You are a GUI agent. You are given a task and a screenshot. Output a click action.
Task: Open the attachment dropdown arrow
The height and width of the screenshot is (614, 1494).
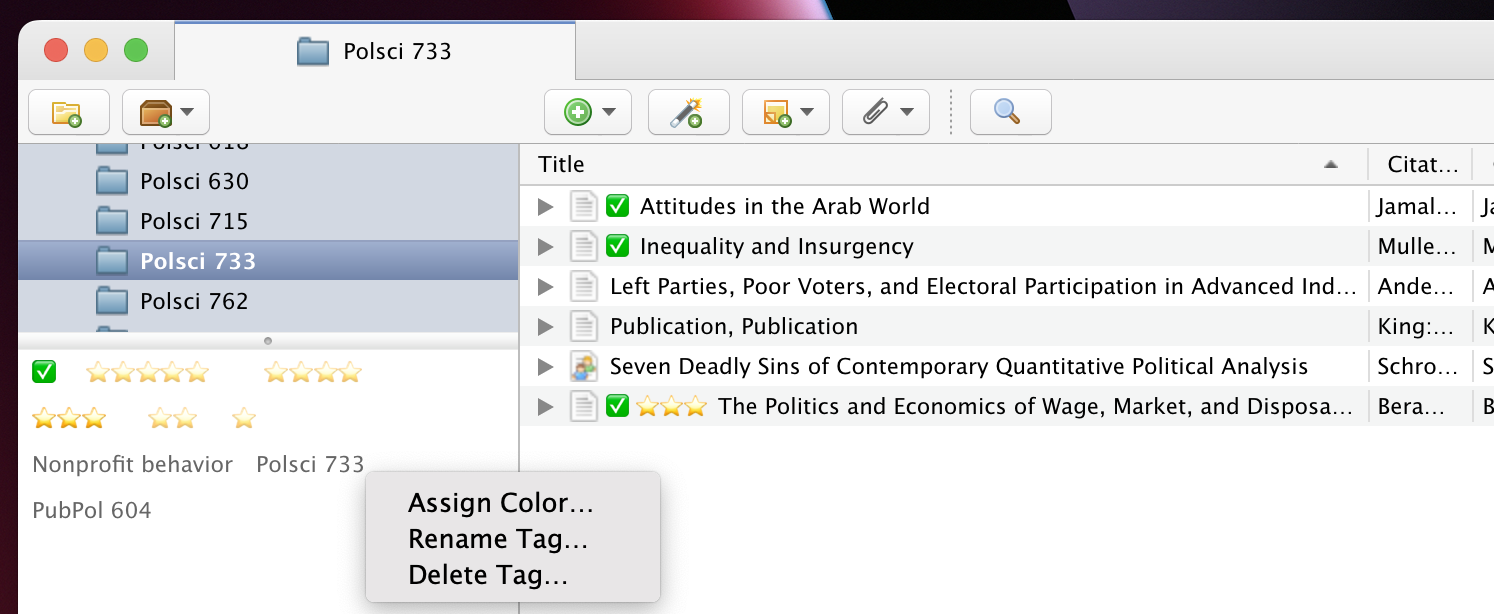click(906, 112)
